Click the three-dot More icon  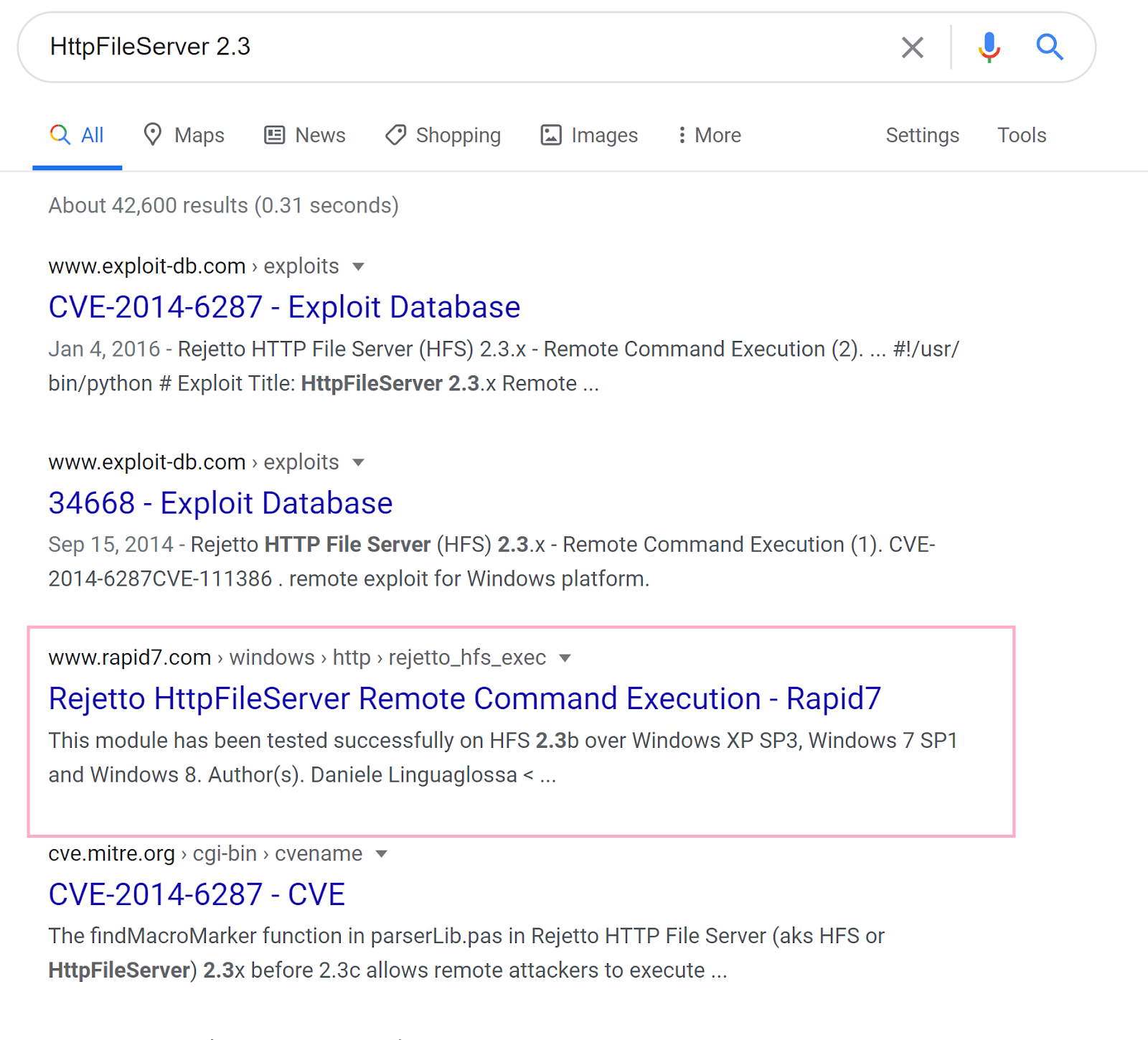[x=682, y=135]
